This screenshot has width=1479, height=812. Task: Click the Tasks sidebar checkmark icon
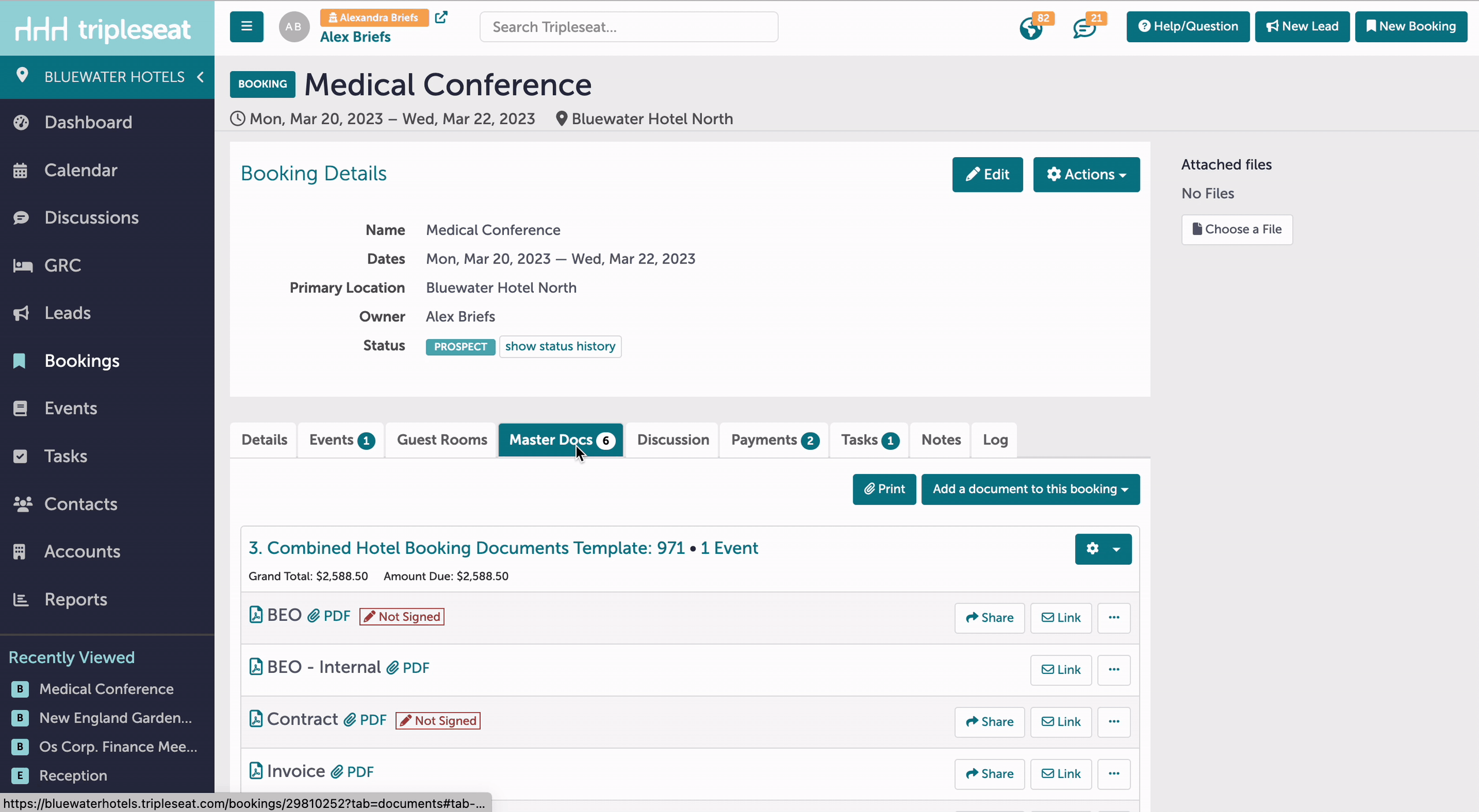click(x=20, y=456)
